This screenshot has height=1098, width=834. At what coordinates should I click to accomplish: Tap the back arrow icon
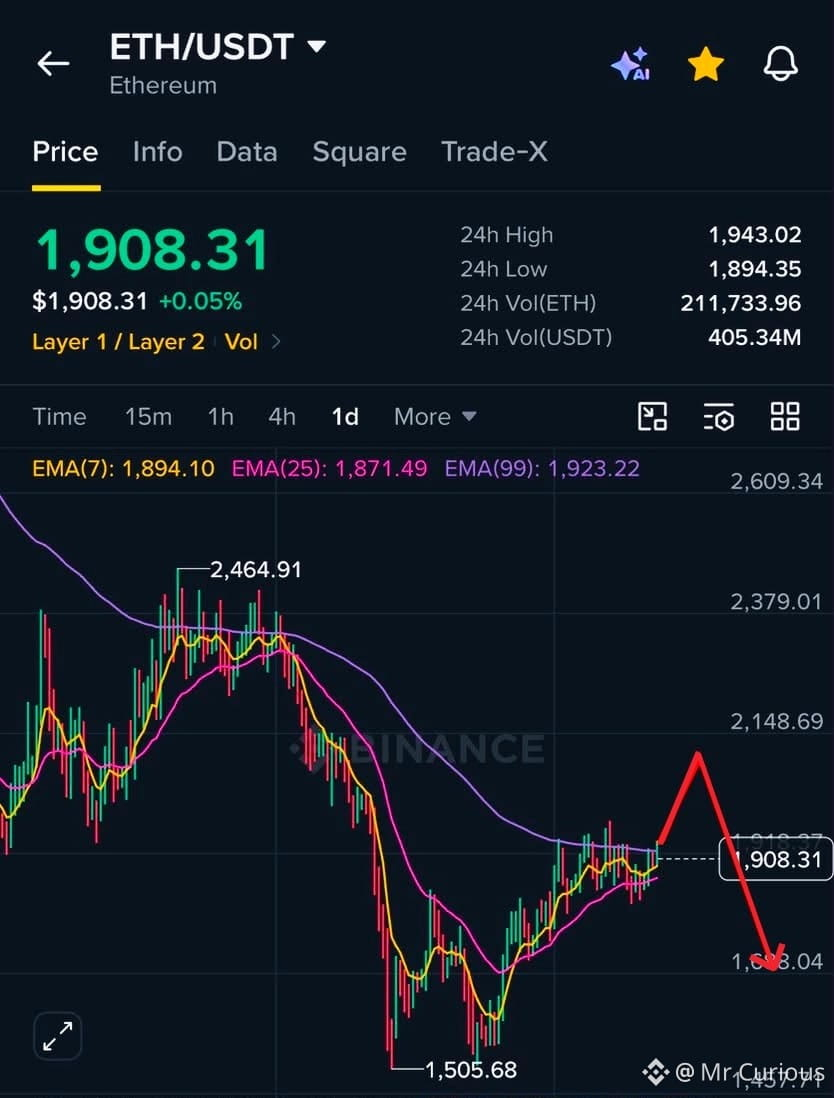[x=53, y=63]
